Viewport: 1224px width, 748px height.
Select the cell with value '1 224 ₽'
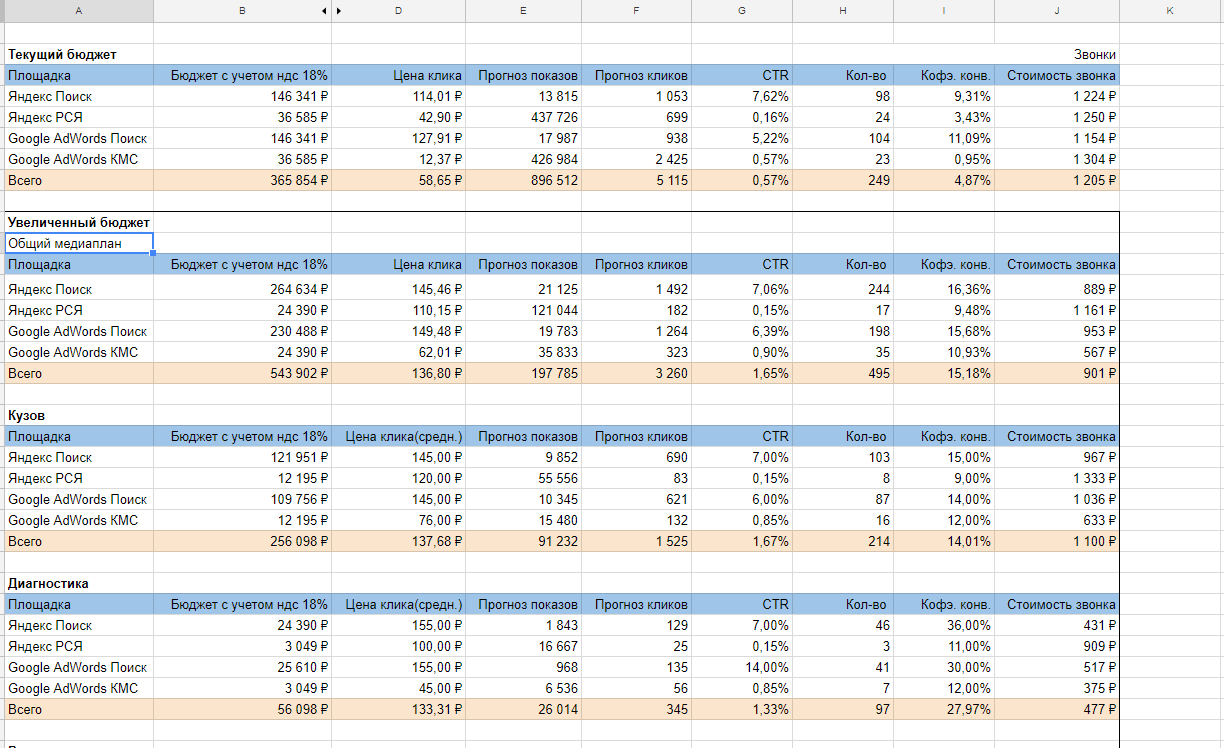point(1057,96)
